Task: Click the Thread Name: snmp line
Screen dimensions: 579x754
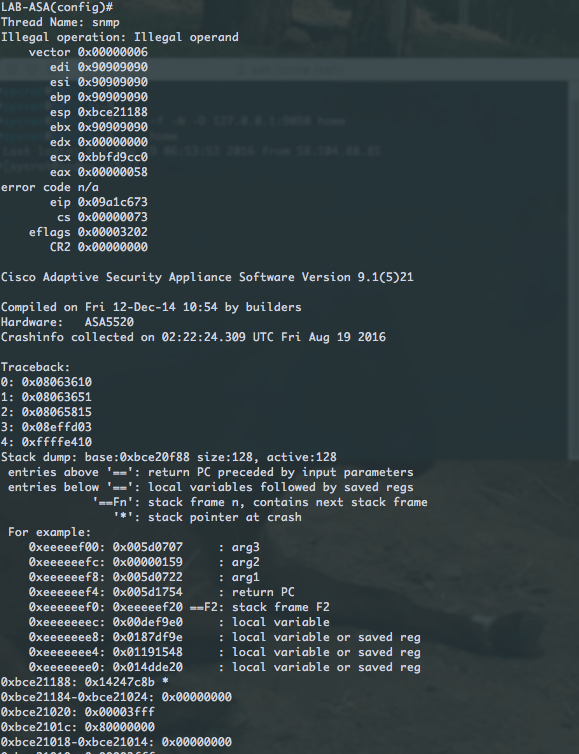Action: coord(60,22)
